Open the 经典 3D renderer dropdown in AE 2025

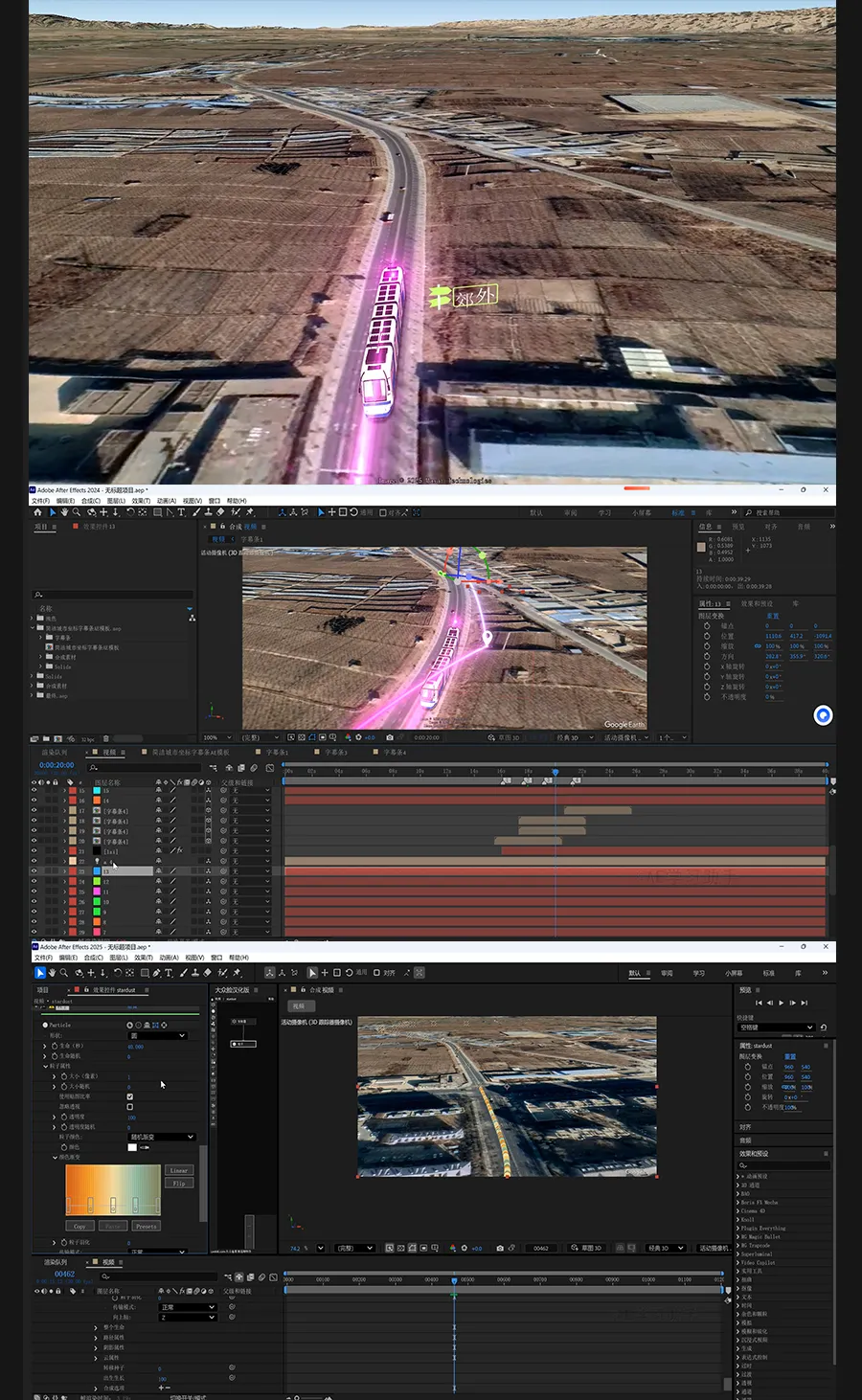click(x=667, y=1248)
